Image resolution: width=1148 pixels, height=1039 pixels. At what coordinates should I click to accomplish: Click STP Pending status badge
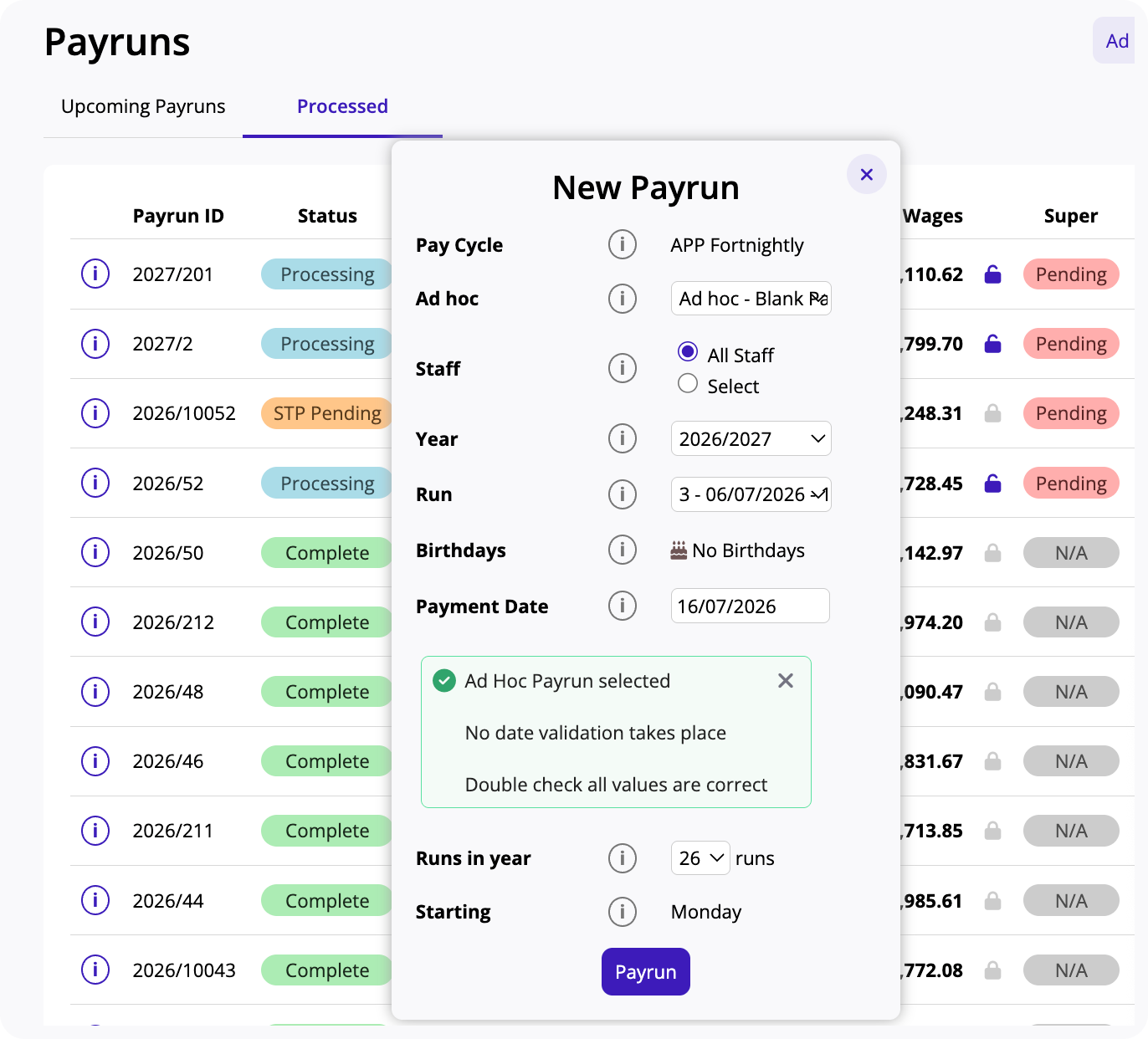[x=327, y=412]
